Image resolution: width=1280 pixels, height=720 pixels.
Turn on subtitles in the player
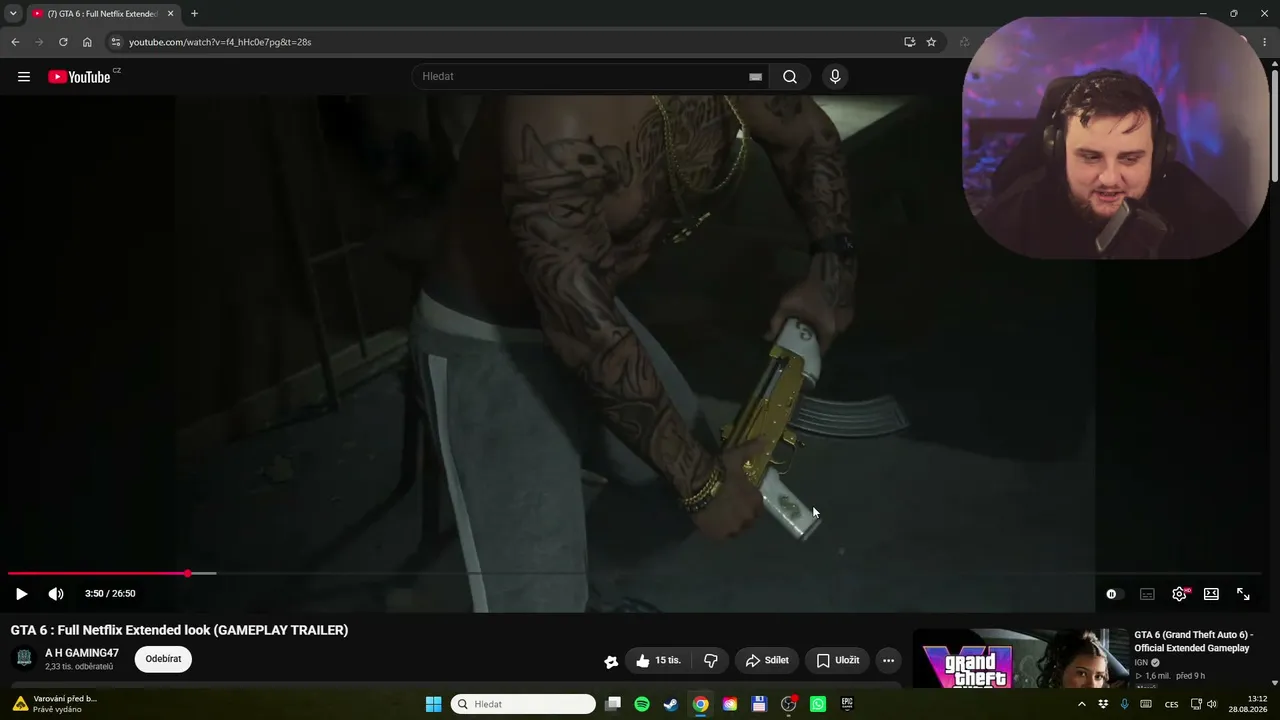pos(1147,594)
